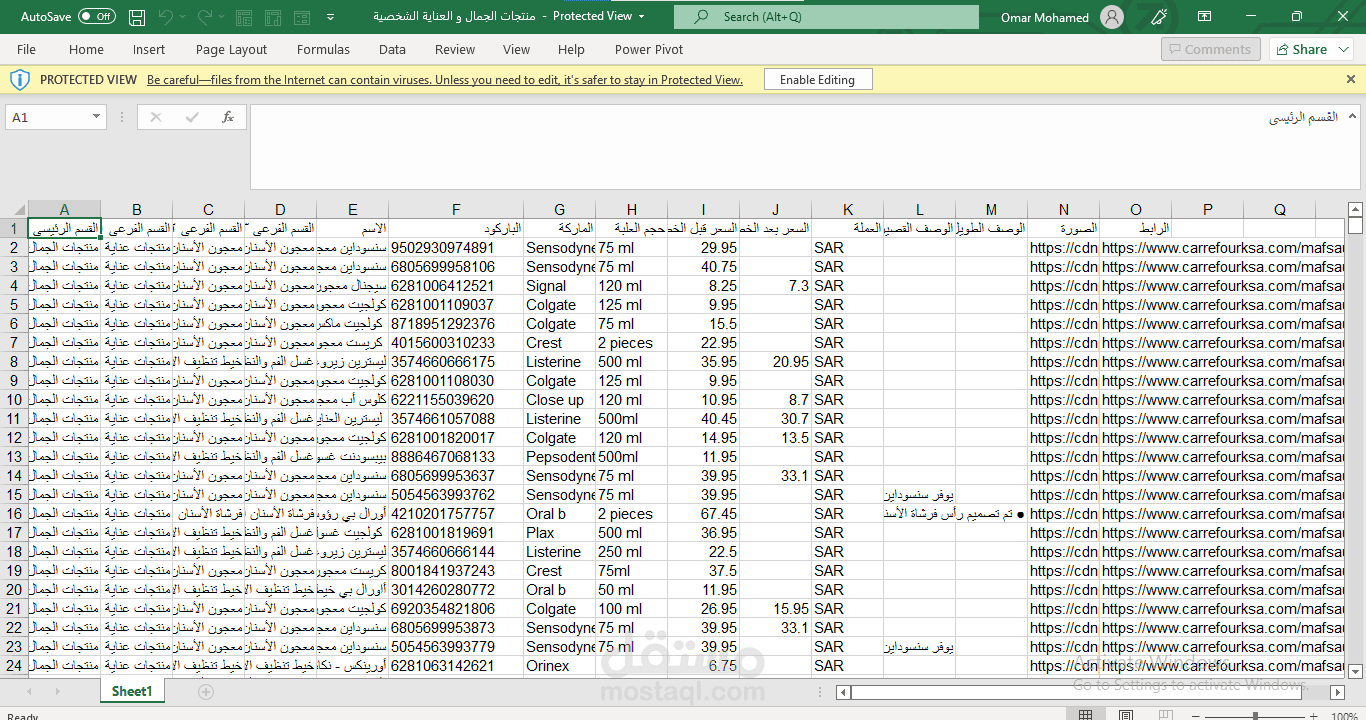
Task: Dismiss the Protected View message bar
Action: [x=1350, y=79]
